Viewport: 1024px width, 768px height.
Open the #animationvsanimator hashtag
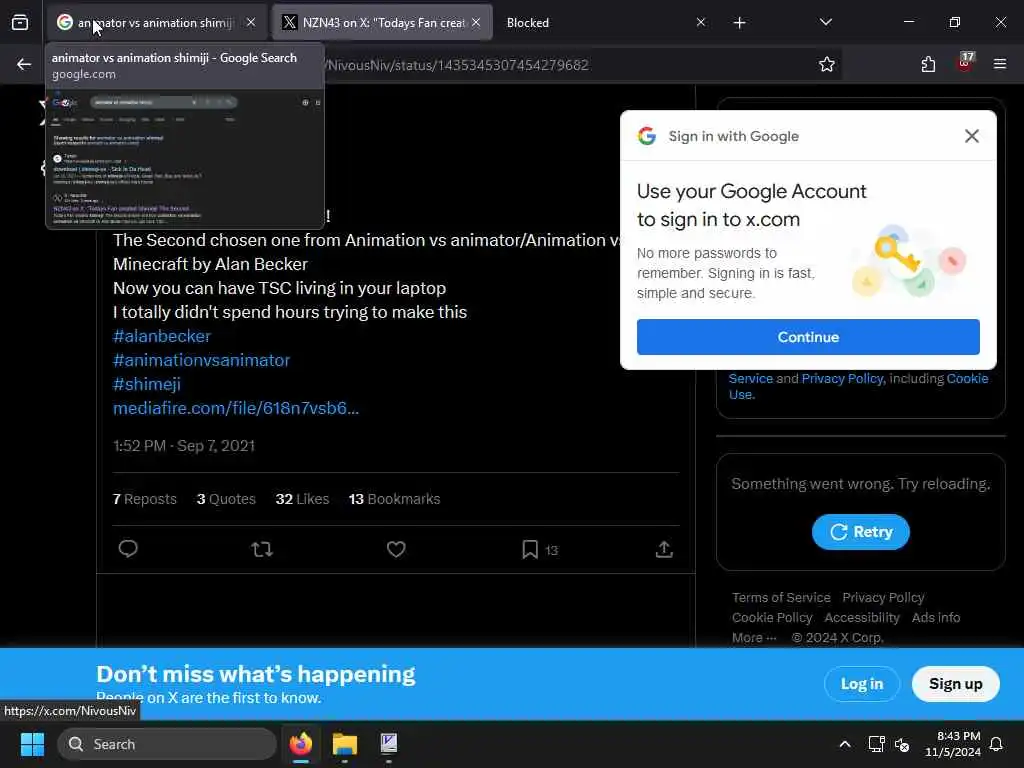click(201, 360)
